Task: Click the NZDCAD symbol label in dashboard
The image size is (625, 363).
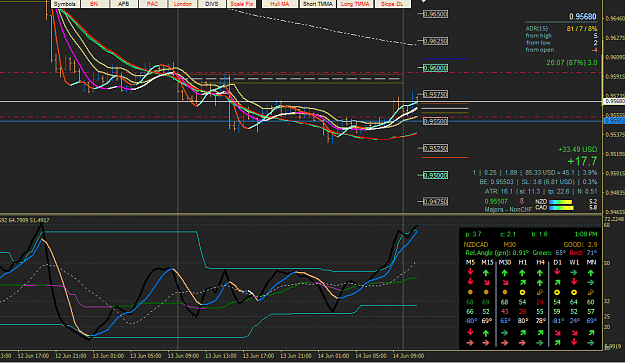Action: (x=476, y=245)
